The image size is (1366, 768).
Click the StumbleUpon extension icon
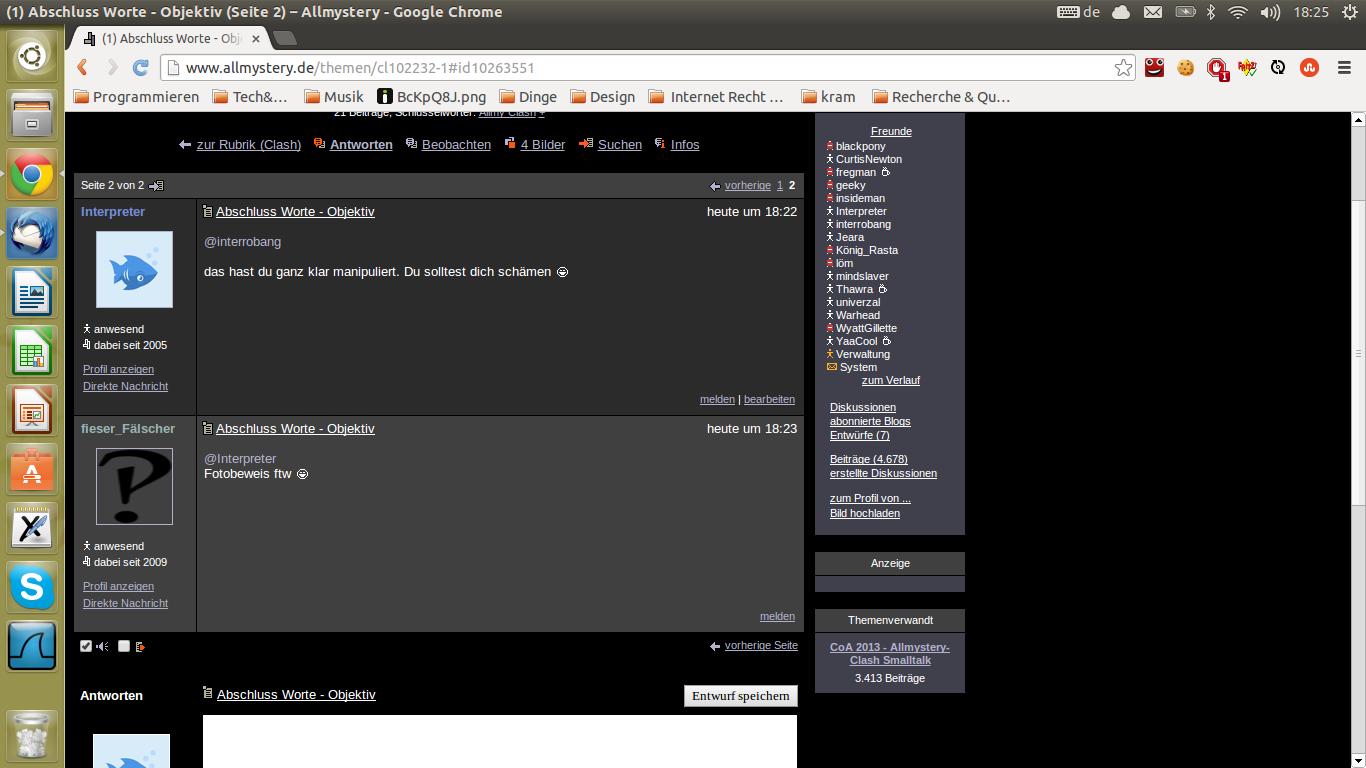[x=1308, y=68]
